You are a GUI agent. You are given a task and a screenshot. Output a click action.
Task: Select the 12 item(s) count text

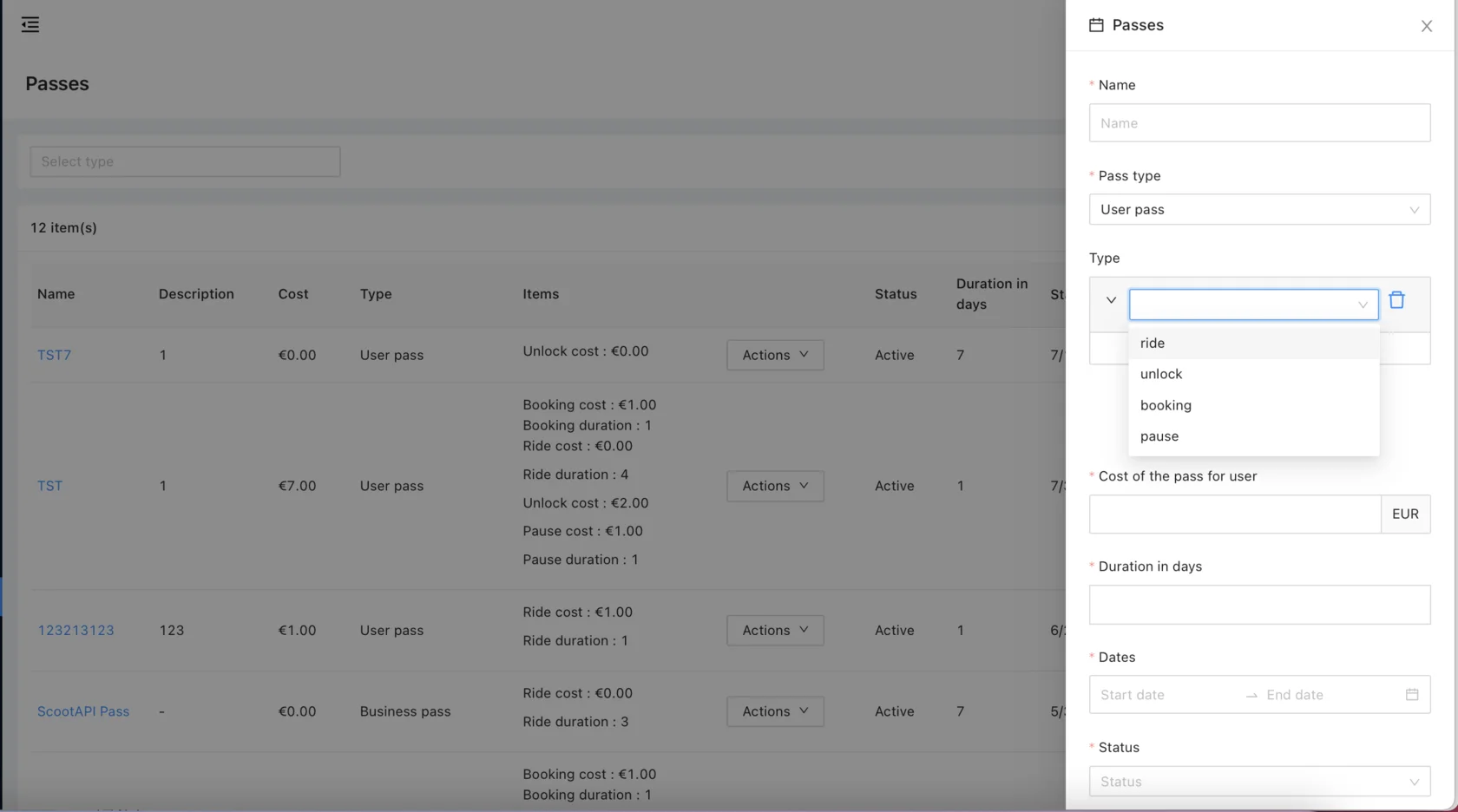(x=63, y=228)
